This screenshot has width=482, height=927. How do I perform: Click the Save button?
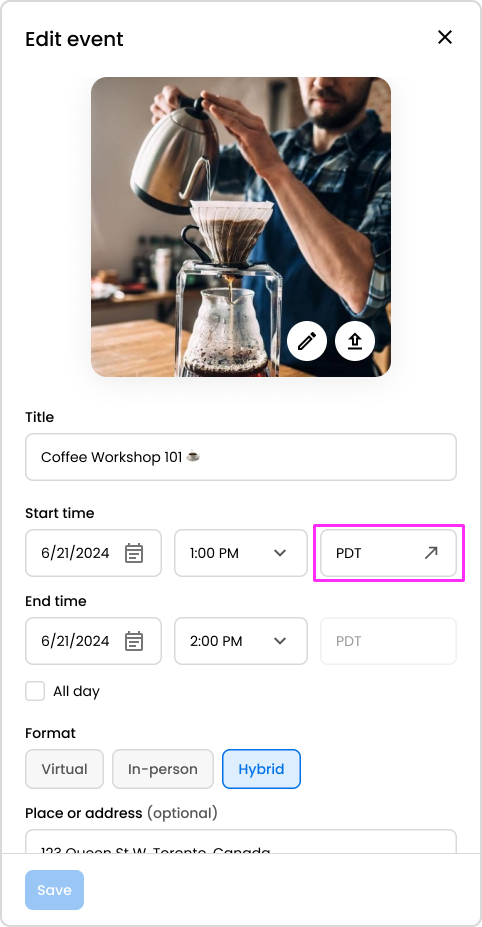[x=54, y=890]
